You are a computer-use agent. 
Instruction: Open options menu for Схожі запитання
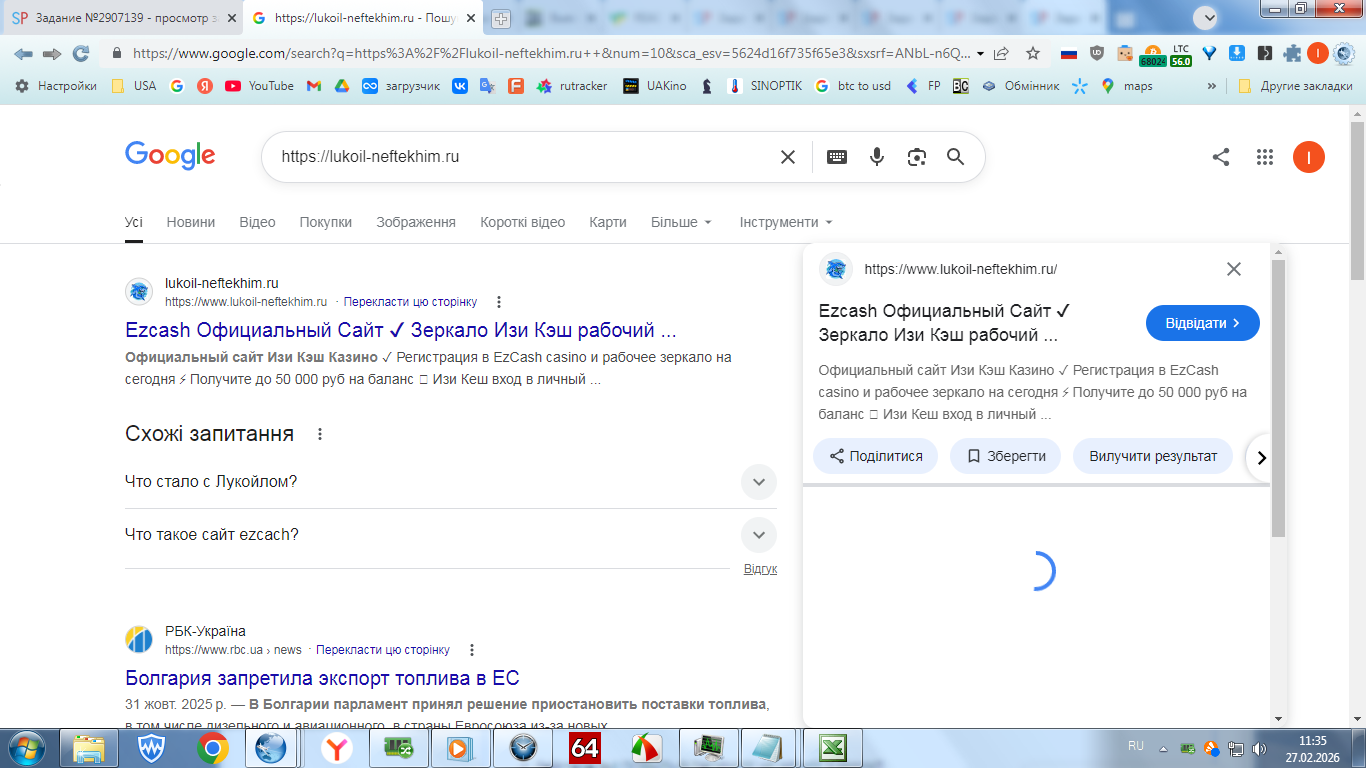pyautogui.click(x=320, y=434)
